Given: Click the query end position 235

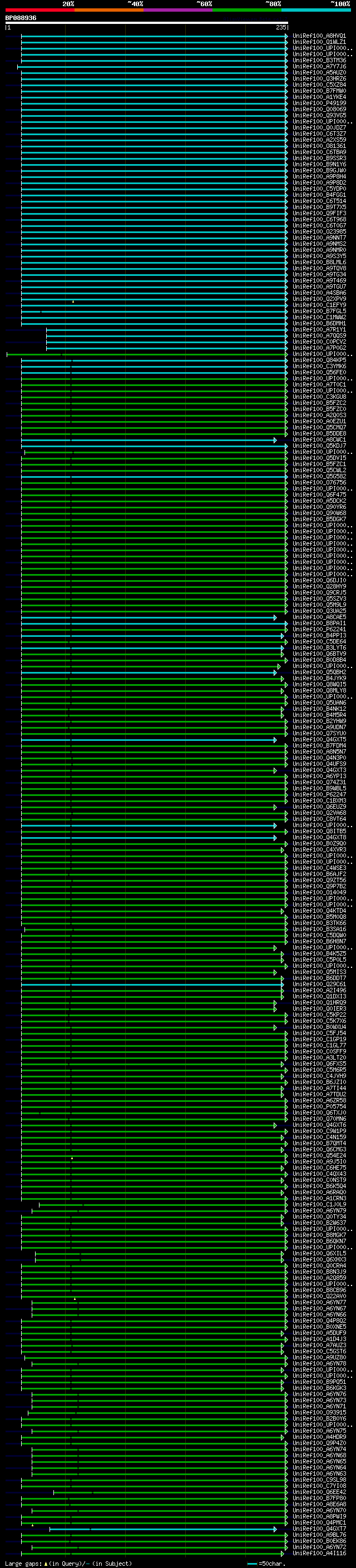Looking at the screenshot, I should tap(280, 27).
